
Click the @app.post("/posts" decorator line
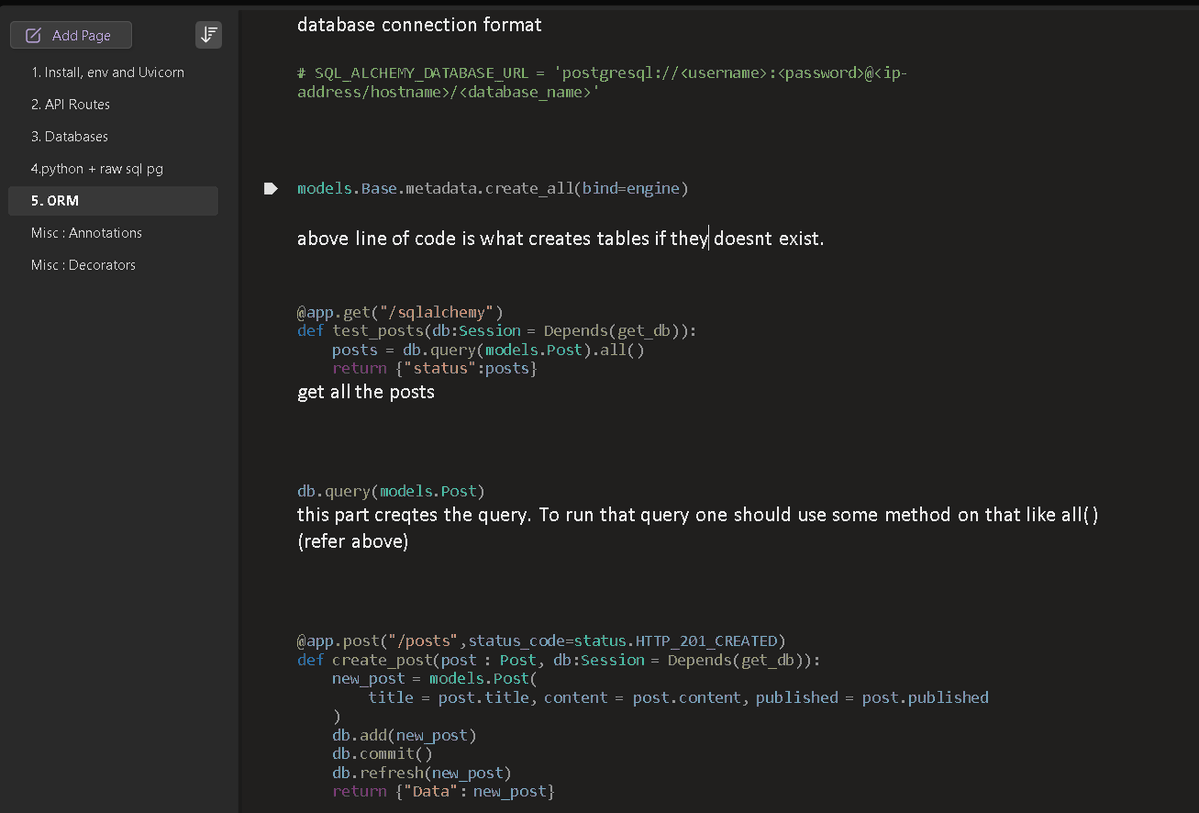pos(541,641)
